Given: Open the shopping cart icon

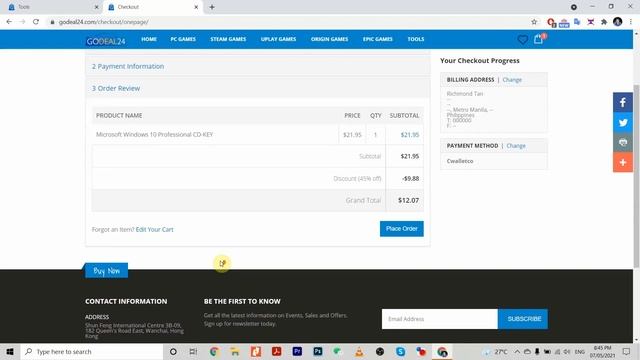Looking at the screenshot, I should [538, 39].
